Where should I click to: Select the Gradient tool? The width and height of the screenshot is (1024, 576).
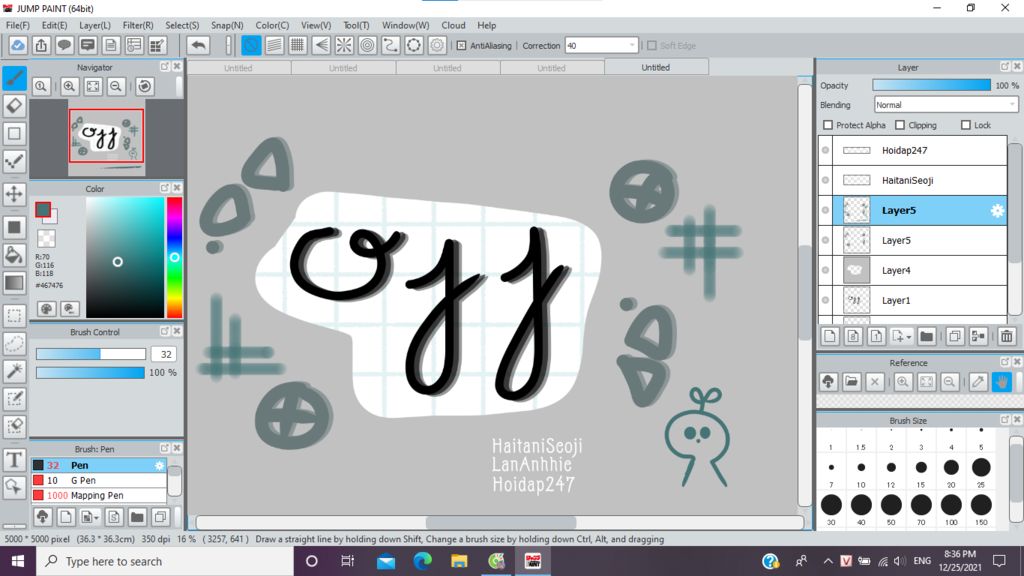click(14, 283)
